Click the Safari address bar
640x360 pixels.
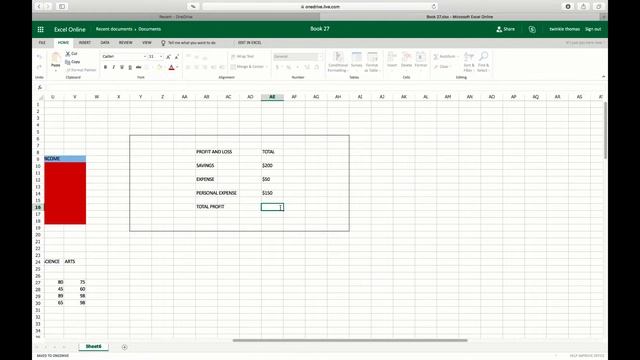[x=320, y=7]
